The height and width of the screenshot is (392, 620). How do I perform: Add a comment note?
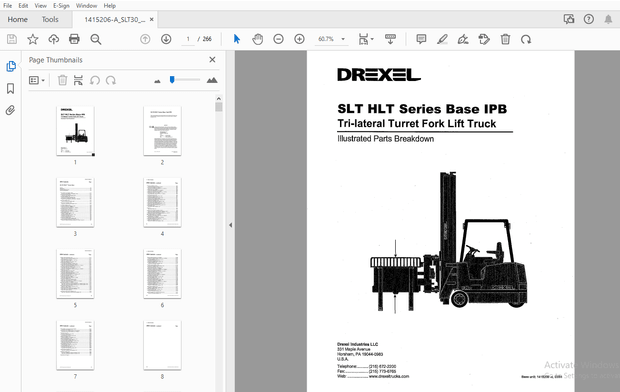point(421,39)
